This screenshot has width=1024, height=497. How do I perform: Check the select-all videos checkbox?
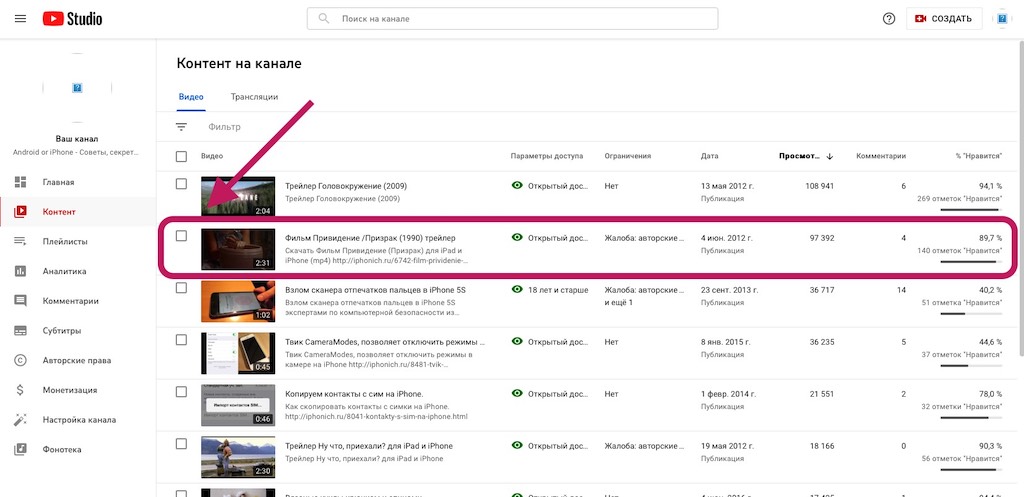181,157
